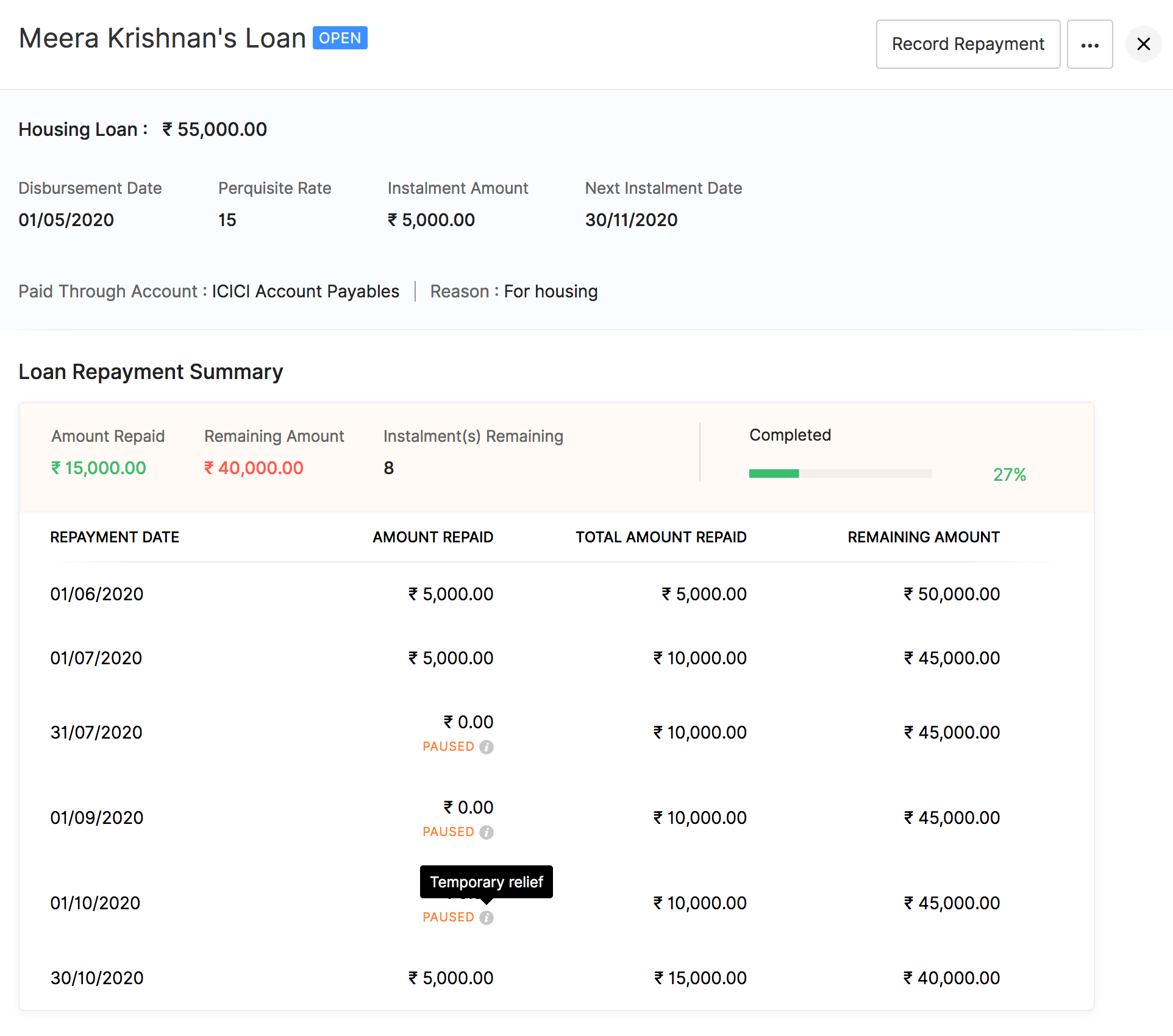Open the ICICI Account Payables link

point(305,291)
